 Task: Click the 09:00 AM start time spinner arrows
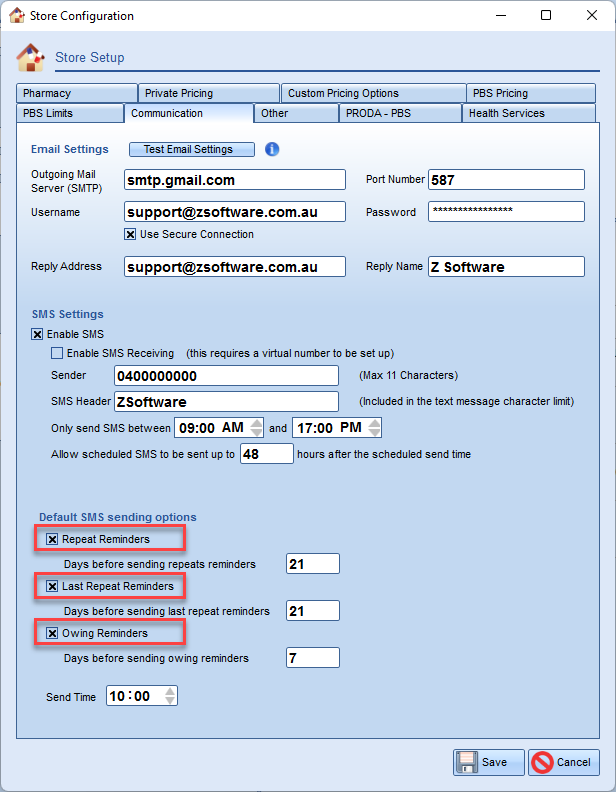coord(257,428)
